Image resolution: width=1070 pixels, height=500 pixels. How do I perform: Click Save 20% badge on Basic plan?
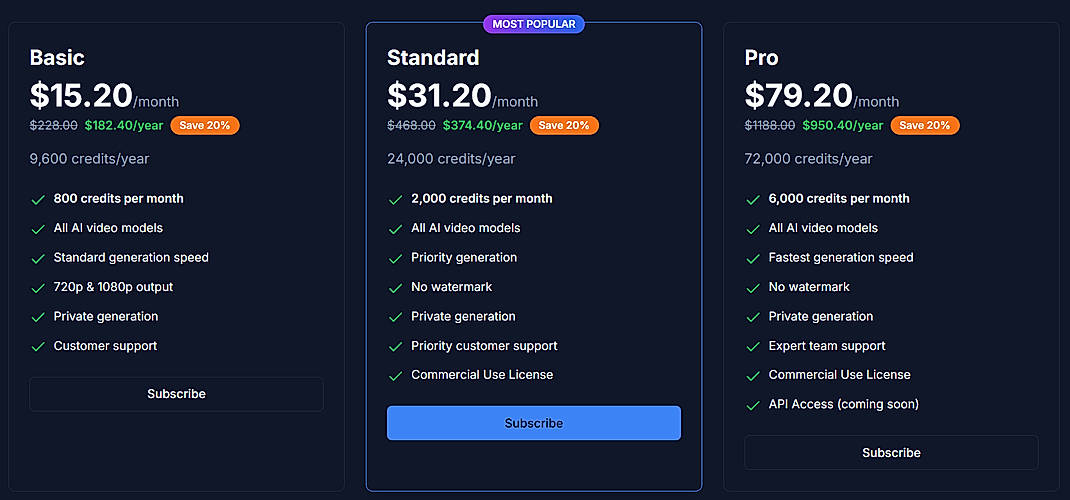tap(205, 126)
